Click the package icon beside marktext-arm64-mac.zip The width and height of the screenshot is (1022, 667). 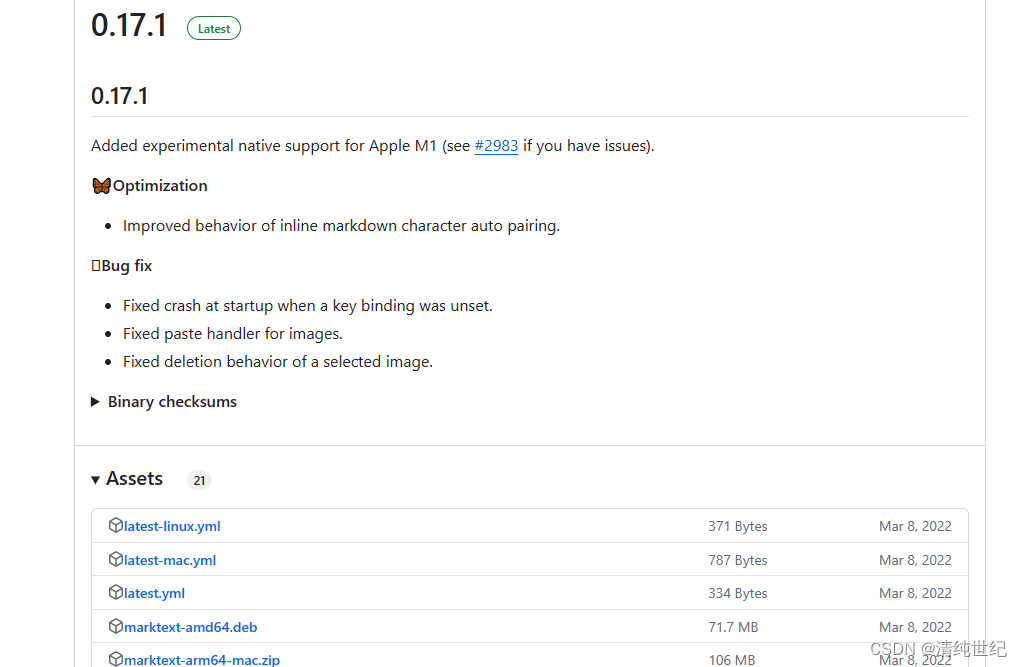pyautogui.click(x=115, y=659)
